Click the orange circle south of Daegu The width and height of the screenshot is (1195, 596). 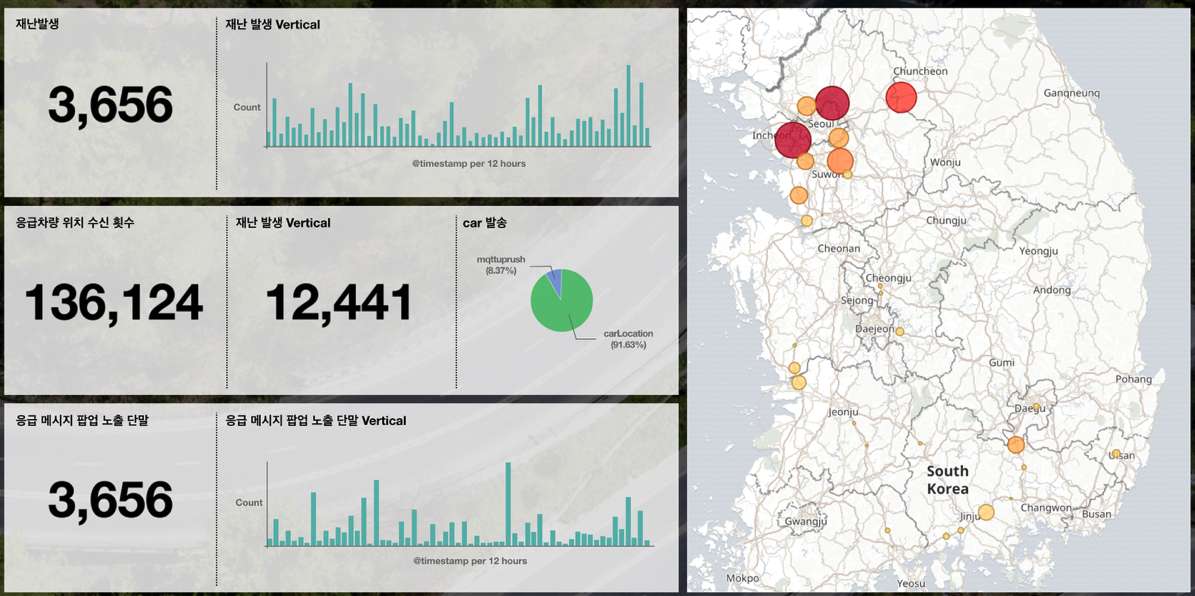pos(1016,445)
